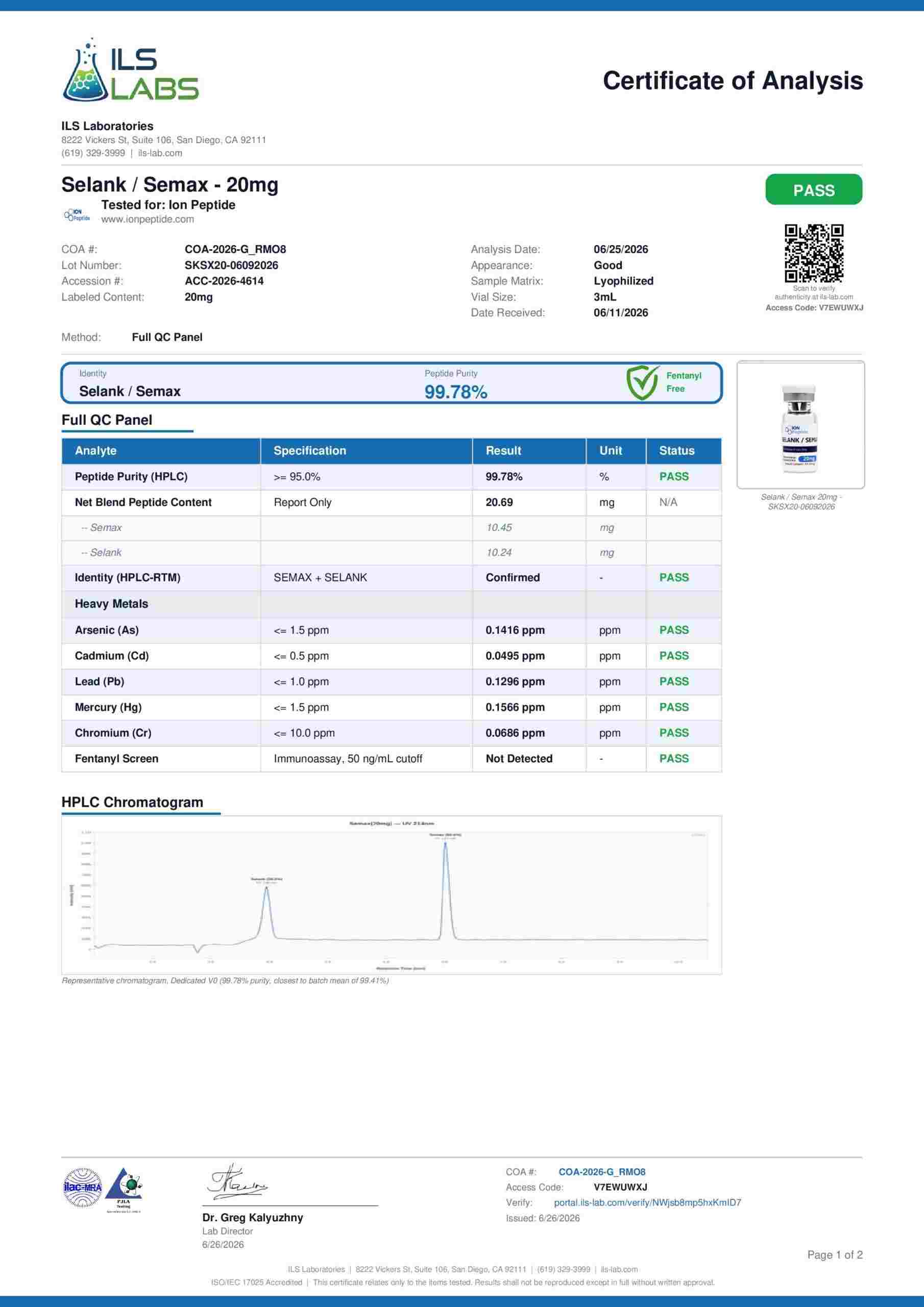Image resolution: width=924 pixels, height=1307 pixels.
Task: Click the Confirmed result for Identity (HPLC-RTM)
Action: pos(513,577)
